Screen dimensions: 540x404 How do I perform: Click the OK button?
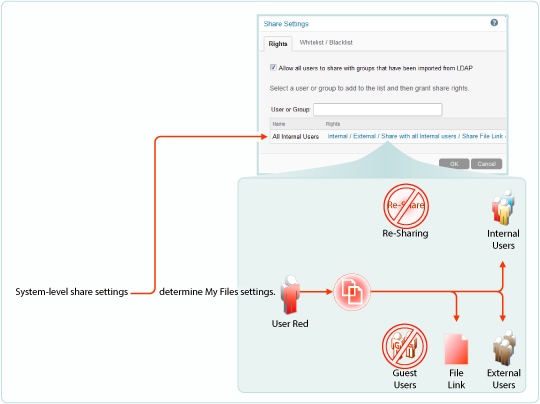(454, 164)
